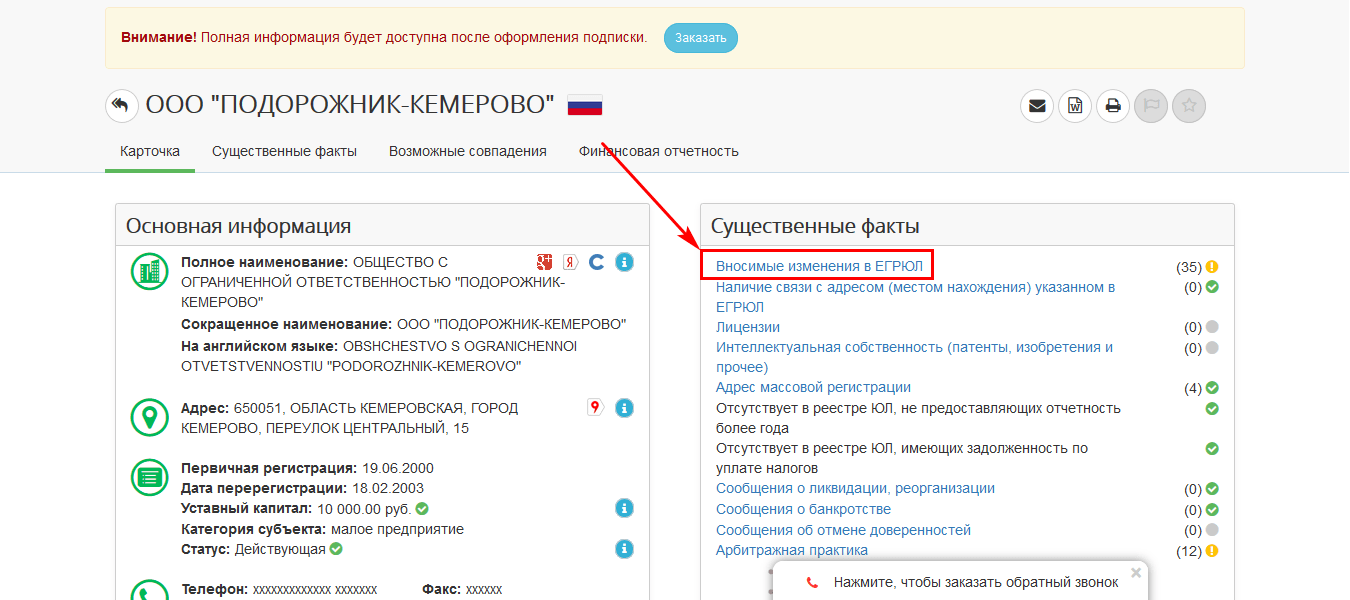Click the Существенные факты panel heading

[815, 226]
